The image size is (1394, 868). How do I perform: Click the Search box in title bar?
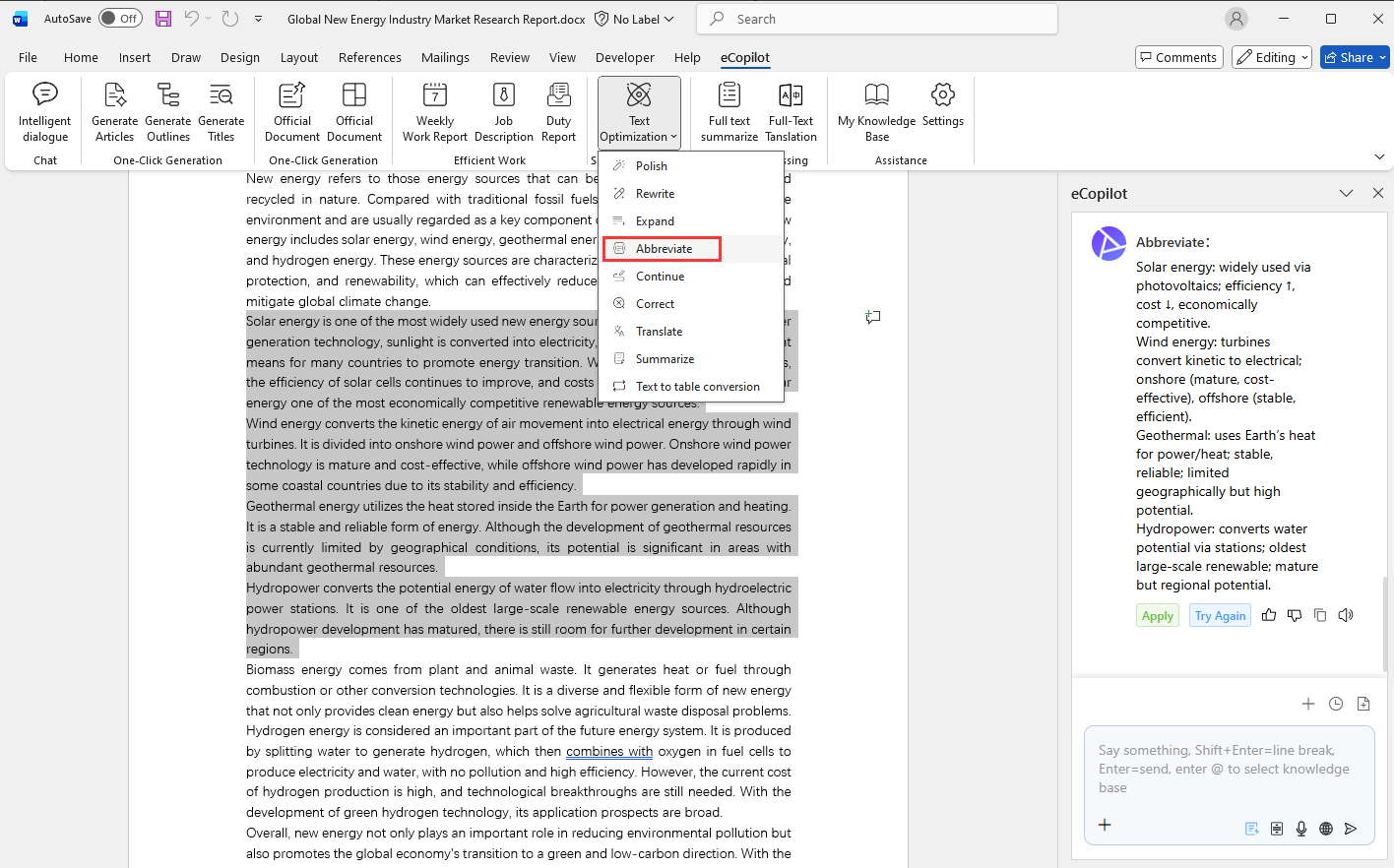click(876, 19)
